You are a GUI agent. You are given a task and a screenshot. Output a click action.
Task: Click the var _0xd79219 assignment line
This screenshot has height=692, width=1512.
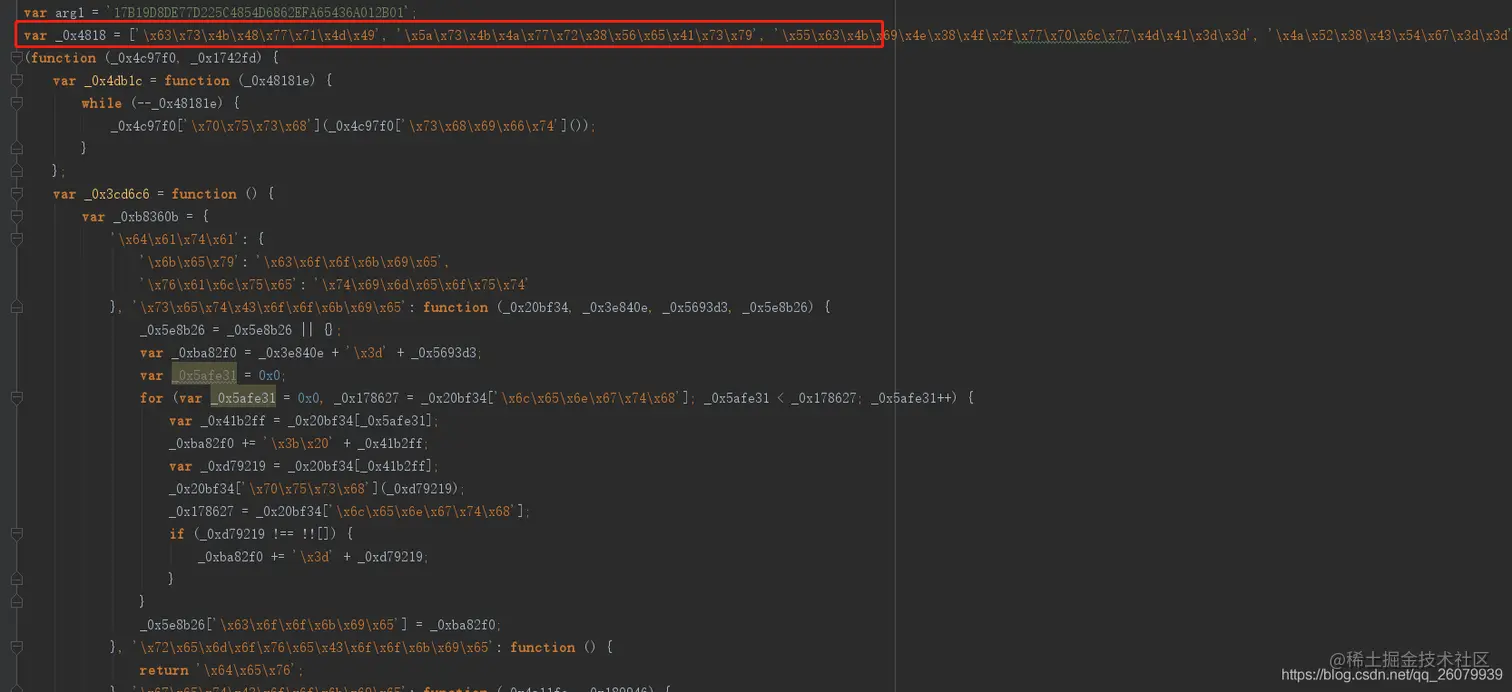click(x=304, y=466)
